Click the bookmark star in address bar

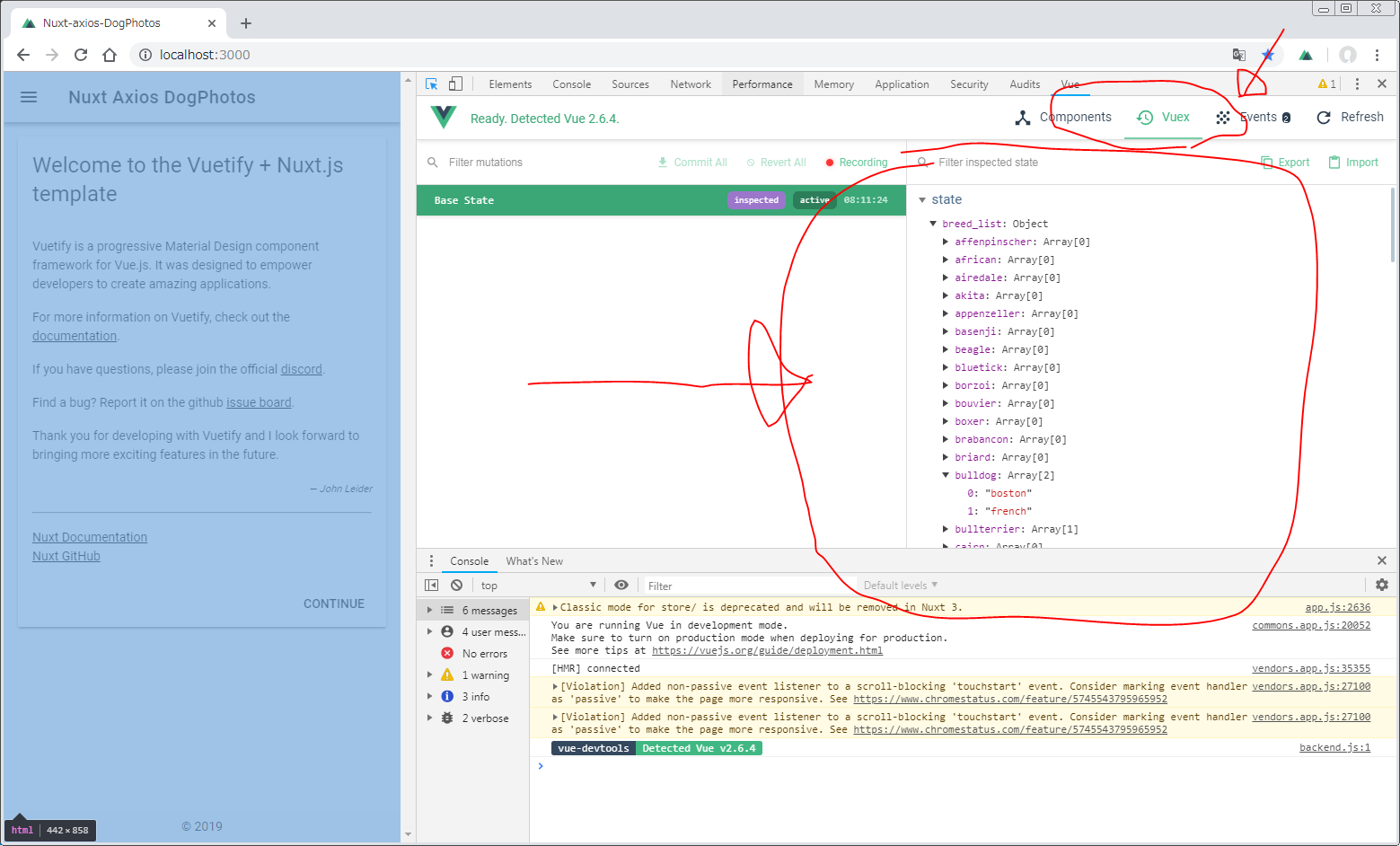1268,55
